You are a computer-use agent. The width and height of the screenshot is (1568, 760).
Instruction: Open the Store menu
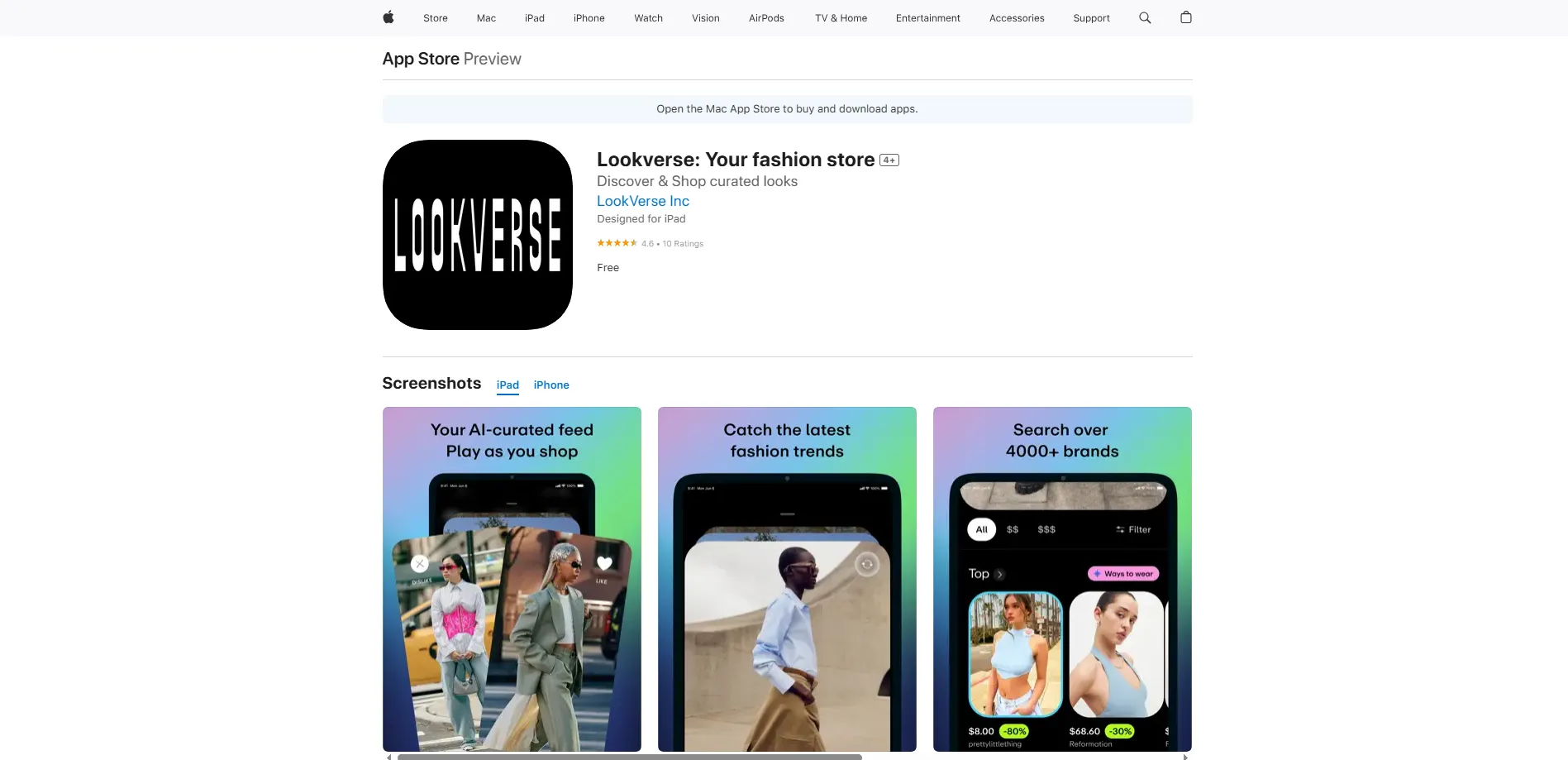pyautogui.click(x=436, y=18)
